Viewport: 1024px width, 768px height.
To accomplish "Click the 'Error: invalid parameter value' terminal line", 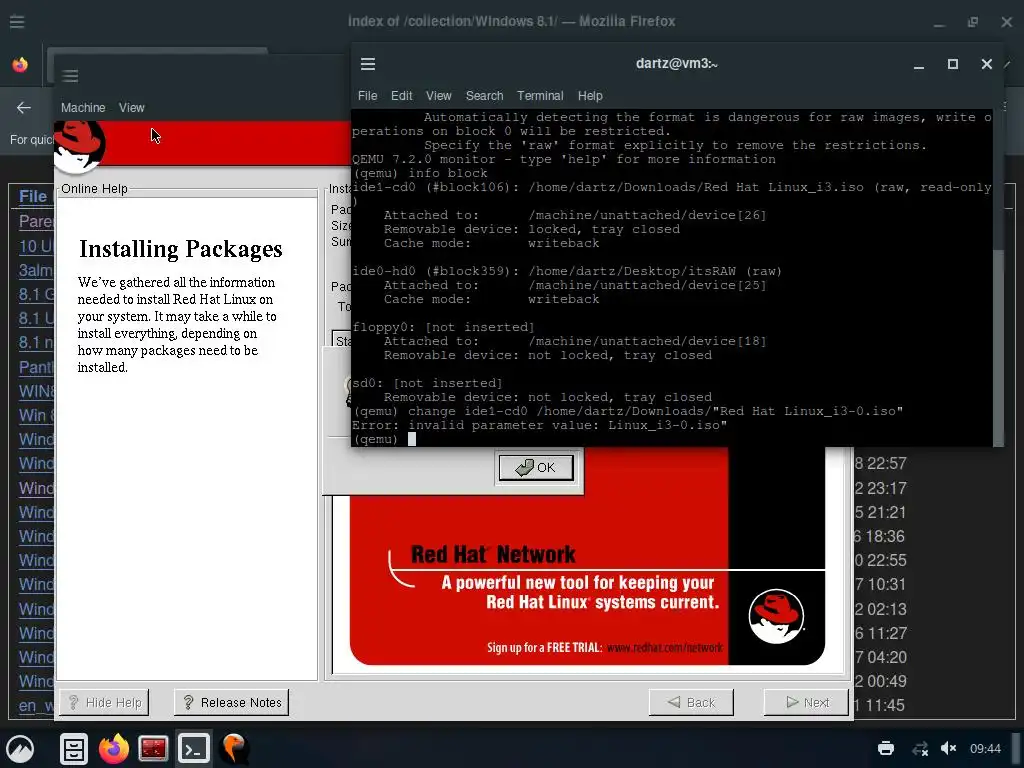I will 539,425.
